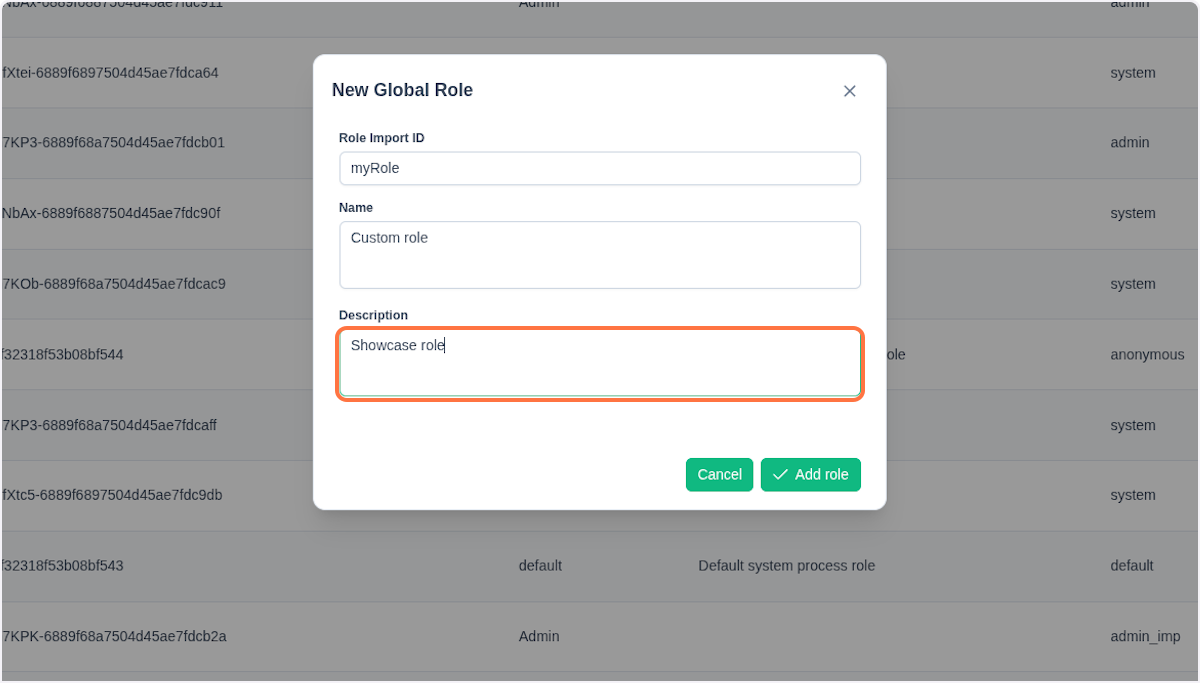Click the X icon in the dialog header

pyautogui.click(x=849, y=90)
